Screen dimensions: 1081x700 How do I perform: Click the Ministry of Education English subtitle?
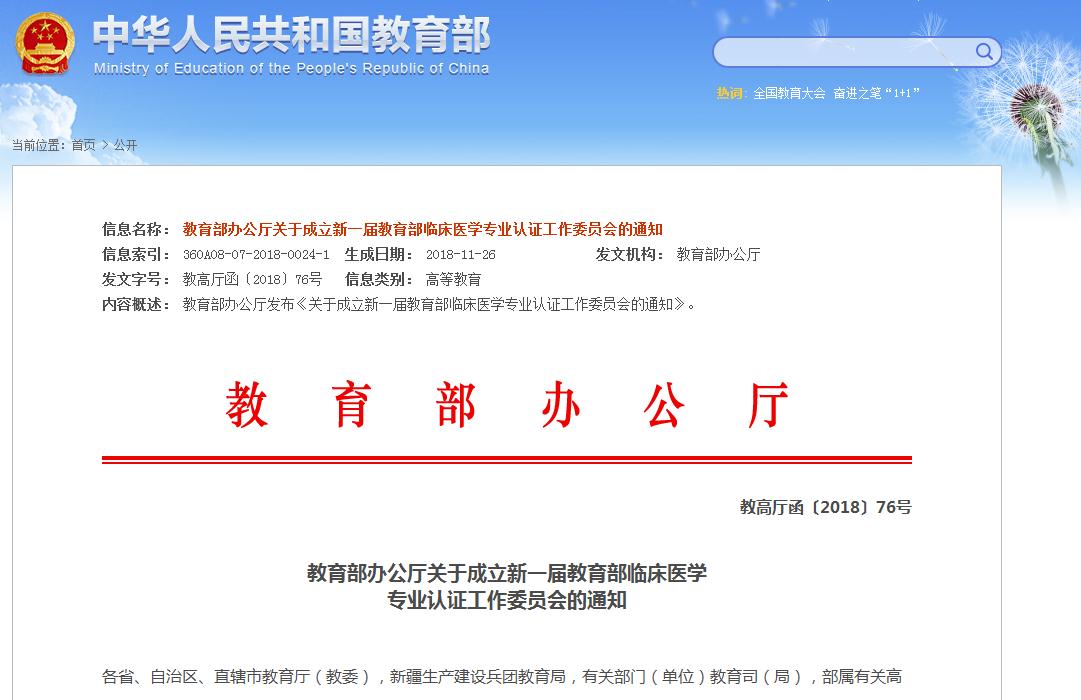(x=291, y=68)
